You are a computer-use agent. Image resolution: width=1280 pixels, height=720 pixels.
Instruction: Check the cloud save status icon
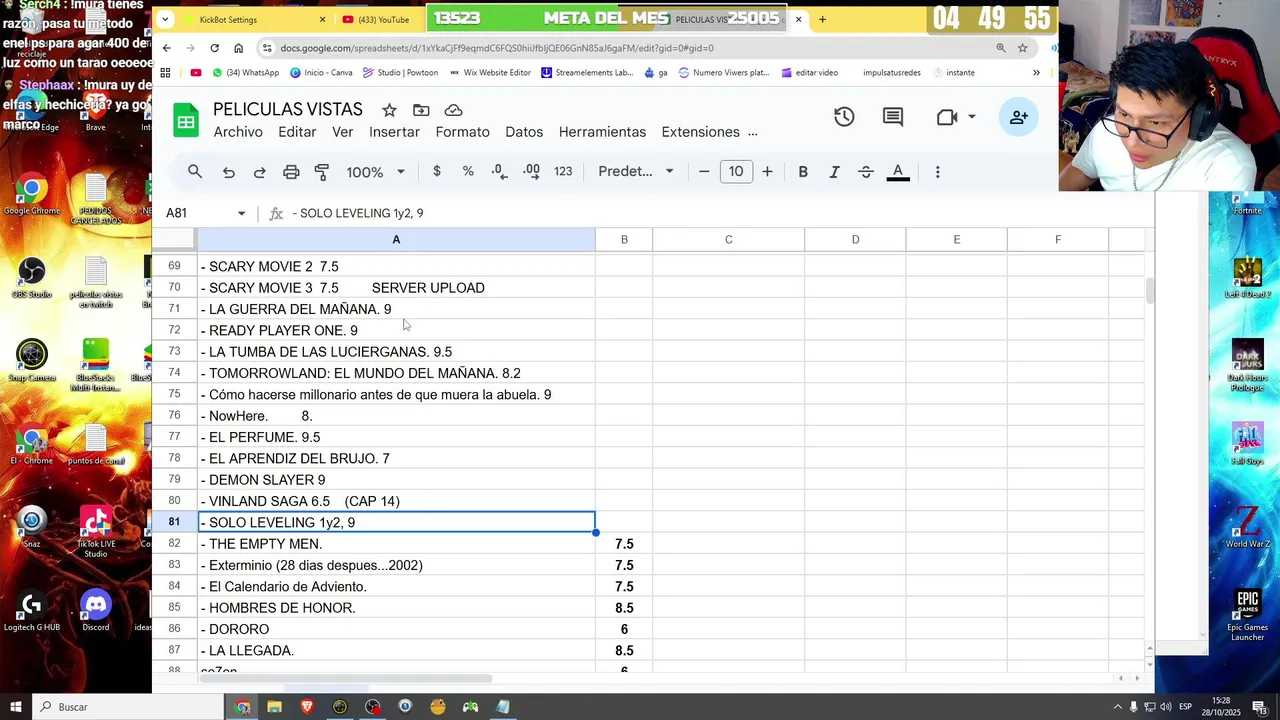point(453,110)
